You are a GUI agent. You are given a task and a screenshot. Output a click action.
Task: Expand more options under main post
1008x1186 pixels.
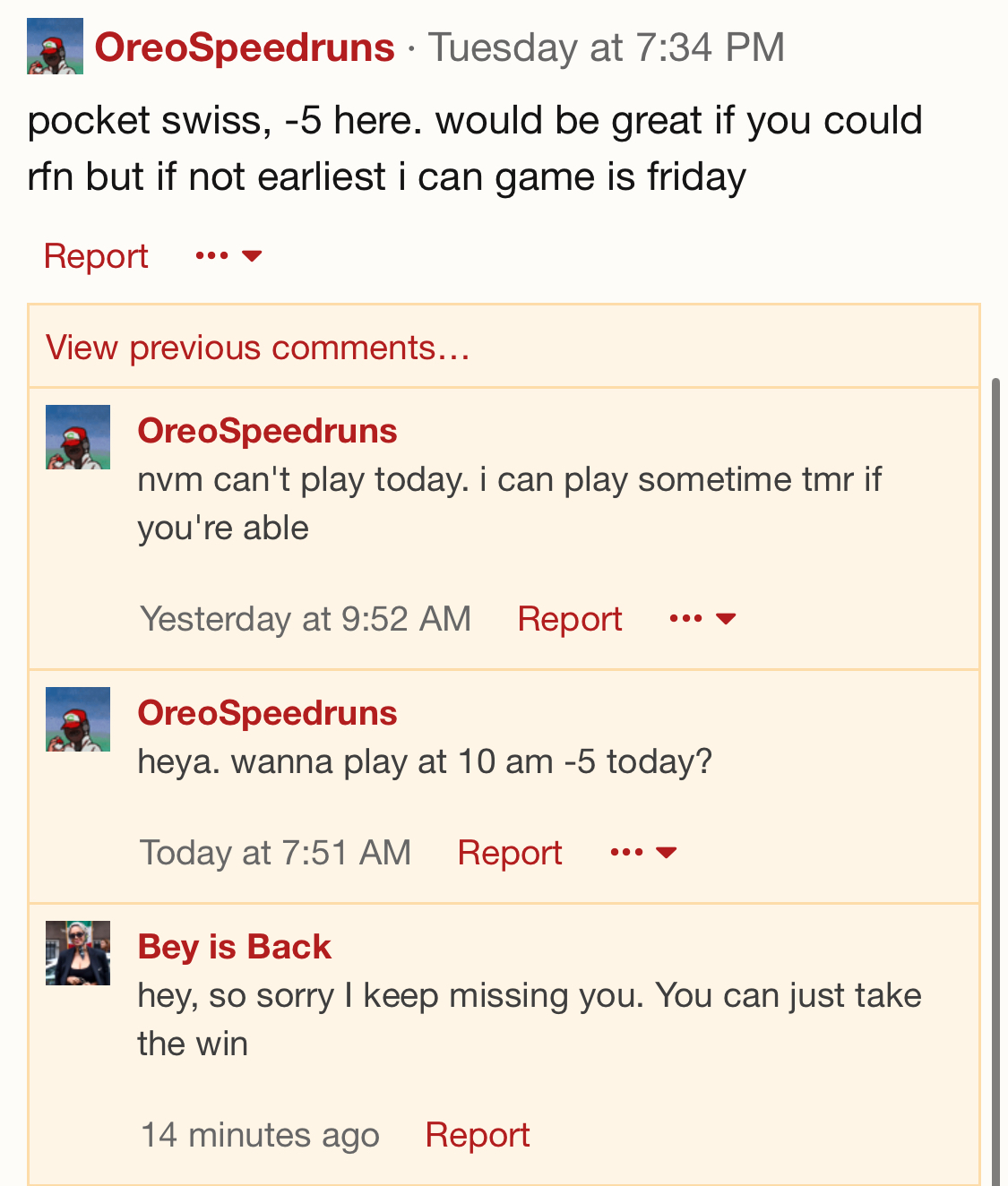coord(228,256)
